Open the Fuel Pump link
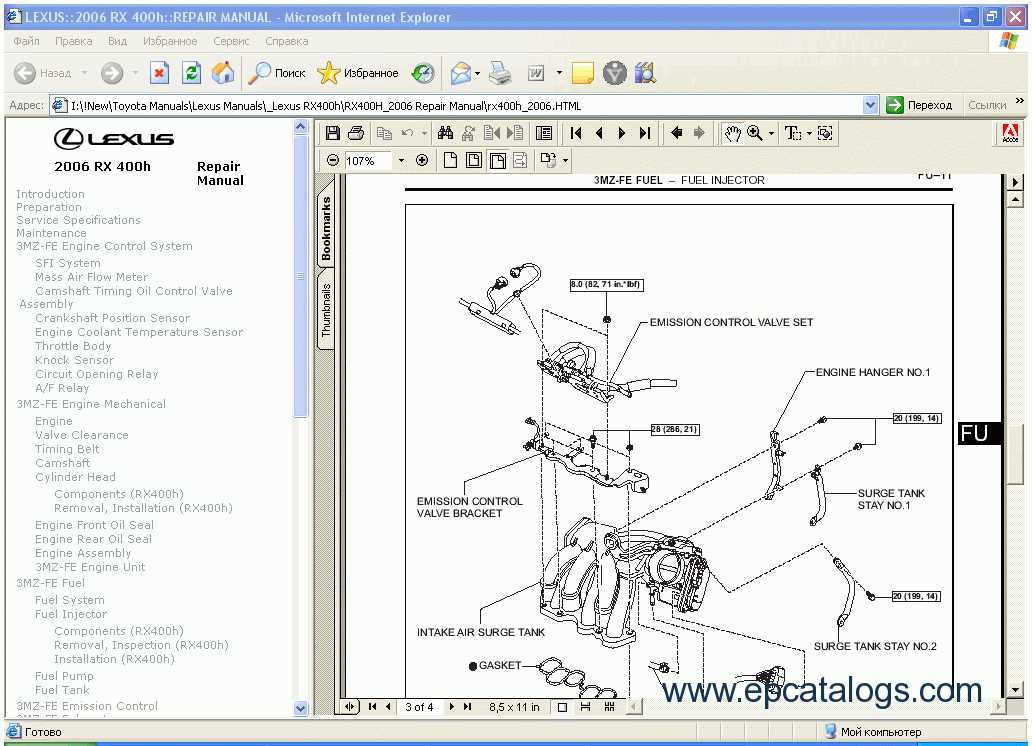Image resolution: width=1032 pixels, height=746 pixels. [x=64, y=676]
